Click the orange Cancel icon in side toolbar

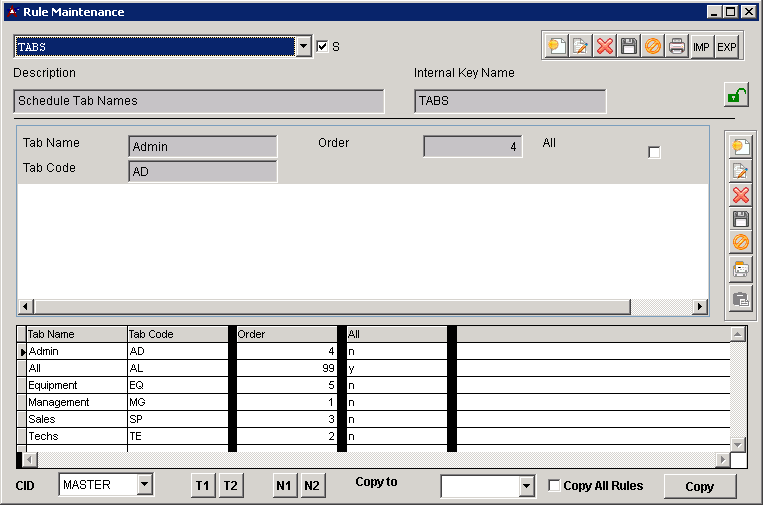tap(741, 242)
